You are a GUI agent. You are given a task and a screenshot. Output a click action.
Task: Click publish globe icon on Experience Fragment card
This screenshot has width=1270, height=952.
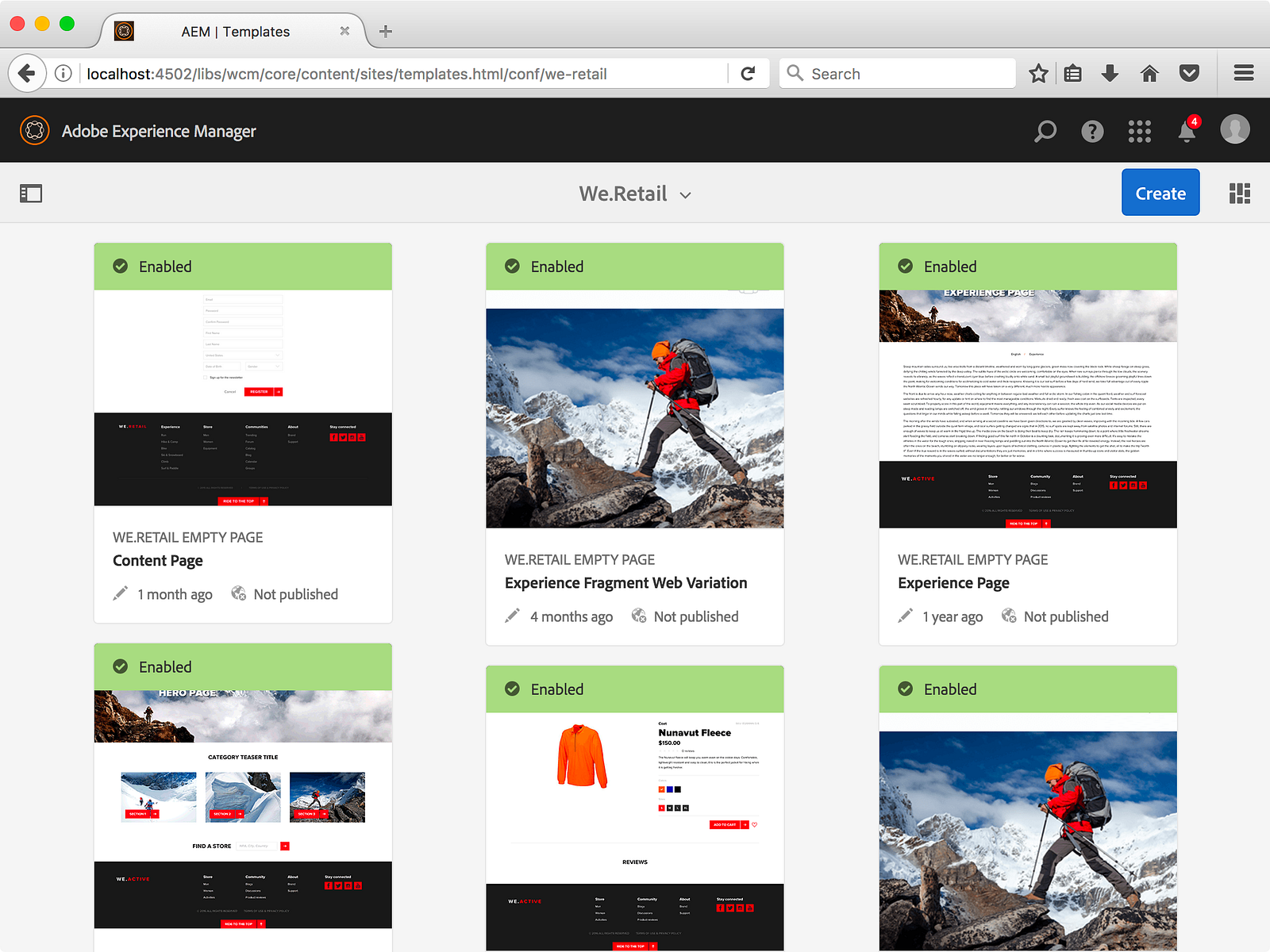pos(638,616)
